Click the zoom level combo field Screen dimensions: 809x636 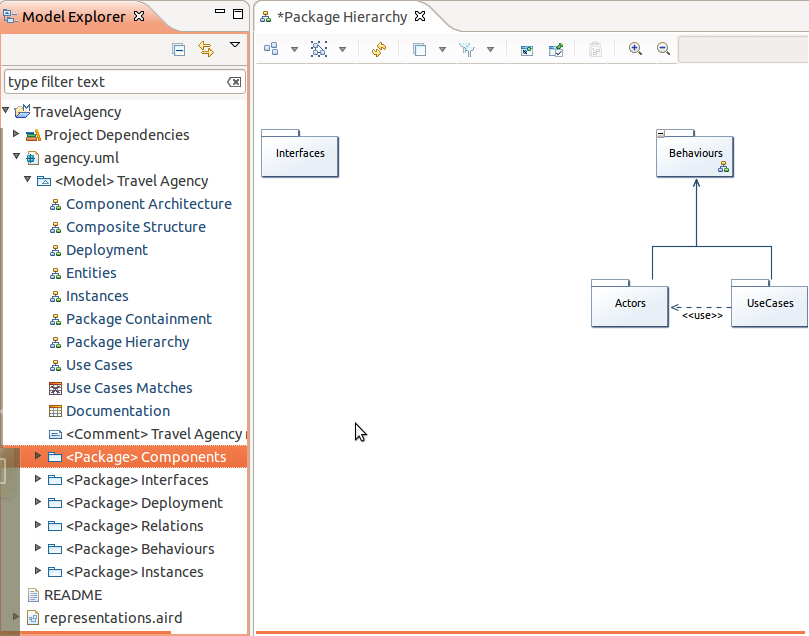[743, 50]
